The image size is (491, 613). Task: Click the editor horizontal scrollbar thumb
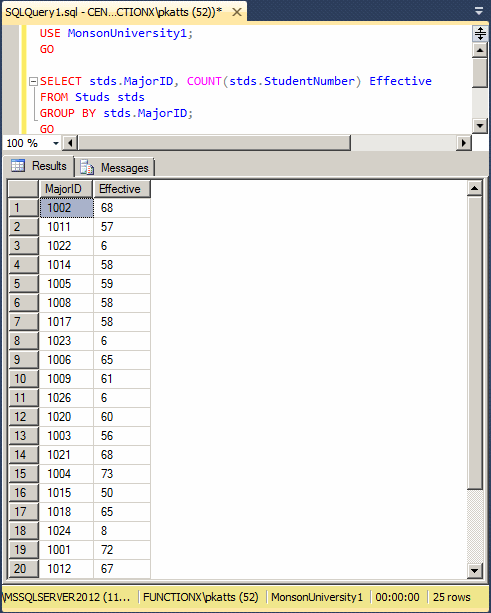click(214, 143)
